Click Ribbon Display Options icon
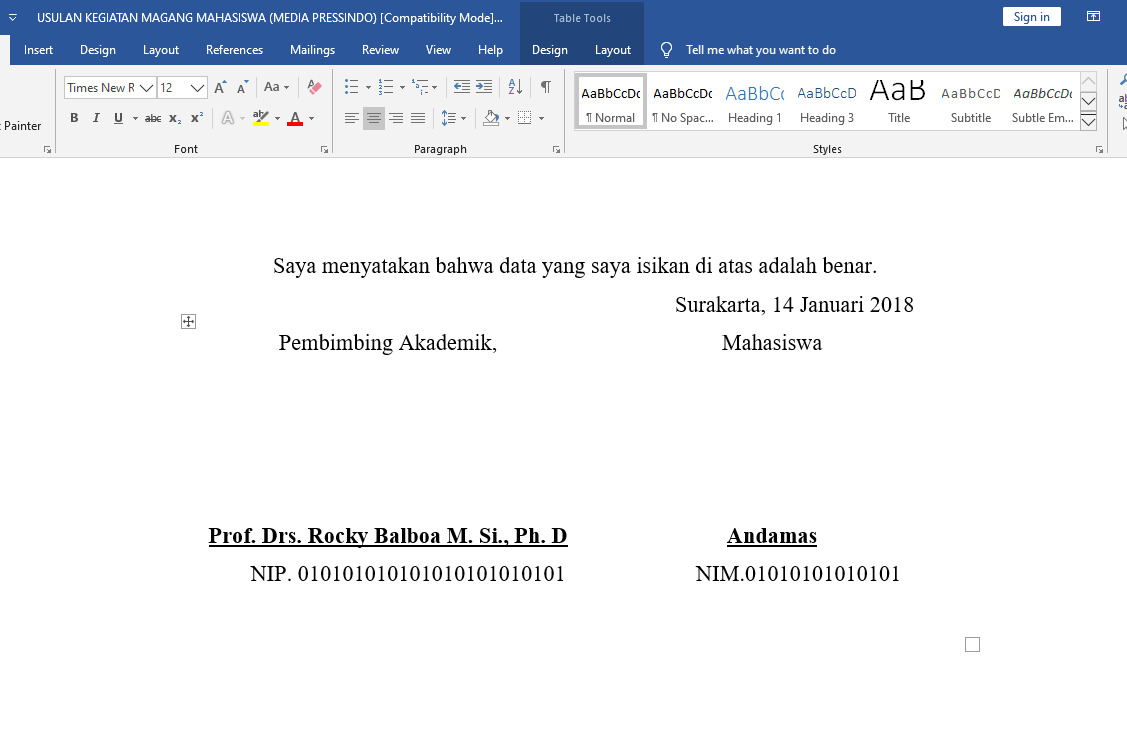Screen dimensions: 1127x740 pos(1093,17)
